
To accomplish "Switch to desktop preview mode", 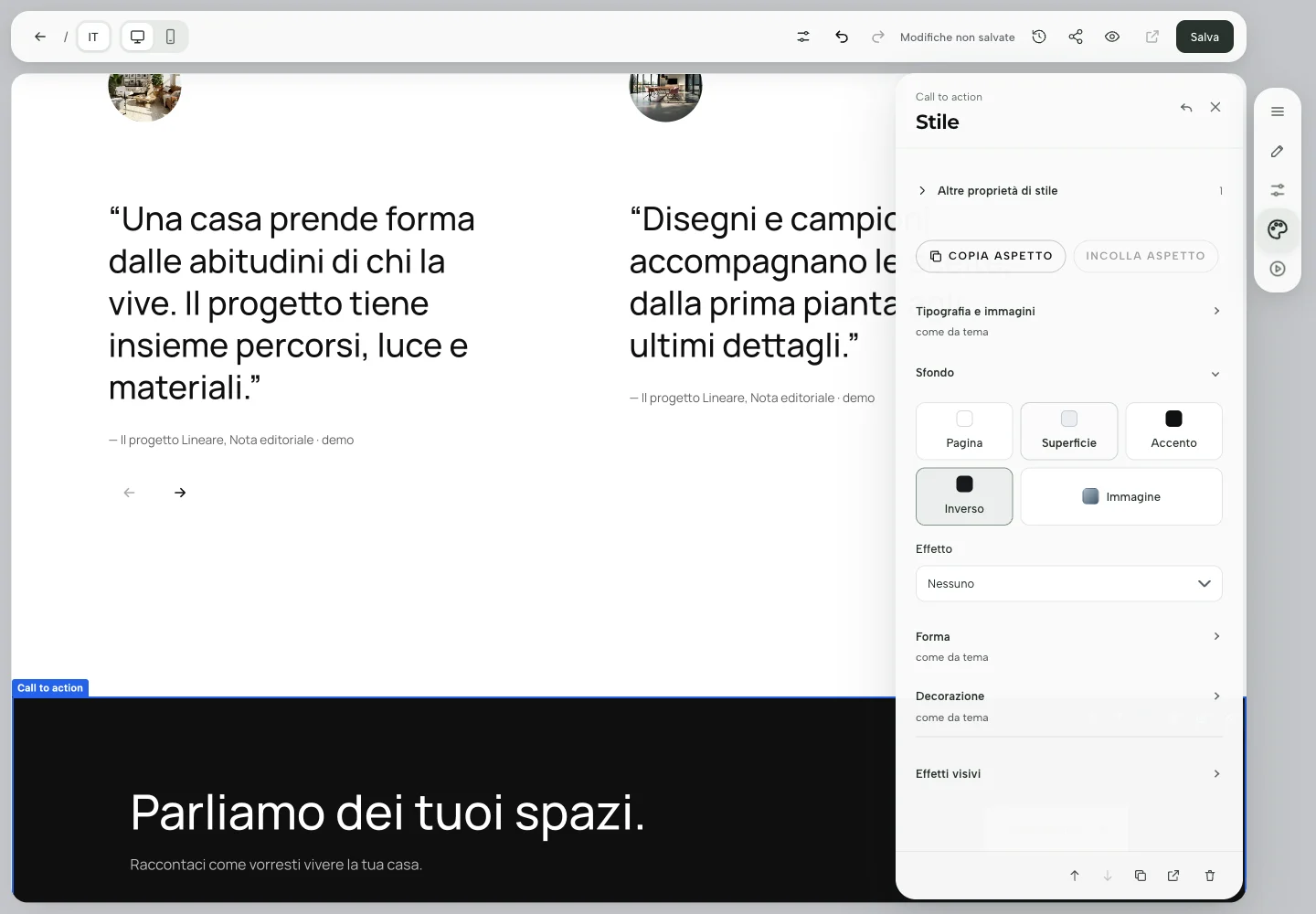I will [137, 37].
